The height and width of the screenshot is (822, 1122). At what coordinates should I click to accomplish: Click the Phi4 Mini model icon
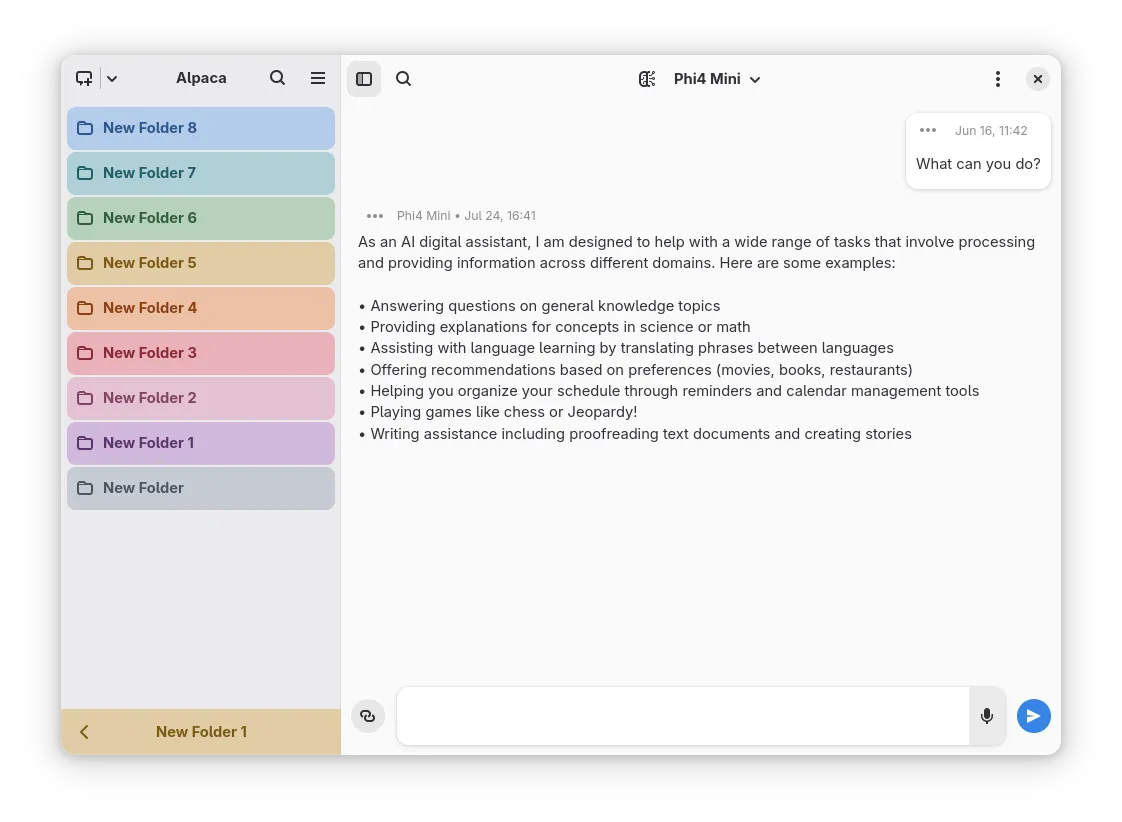(648, 79)
